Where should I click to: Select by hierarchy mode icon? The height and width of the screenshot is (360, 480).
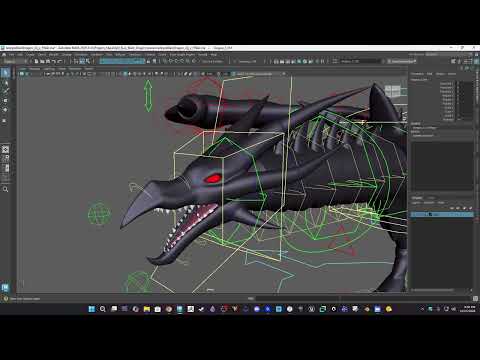(x=76, y=61)
